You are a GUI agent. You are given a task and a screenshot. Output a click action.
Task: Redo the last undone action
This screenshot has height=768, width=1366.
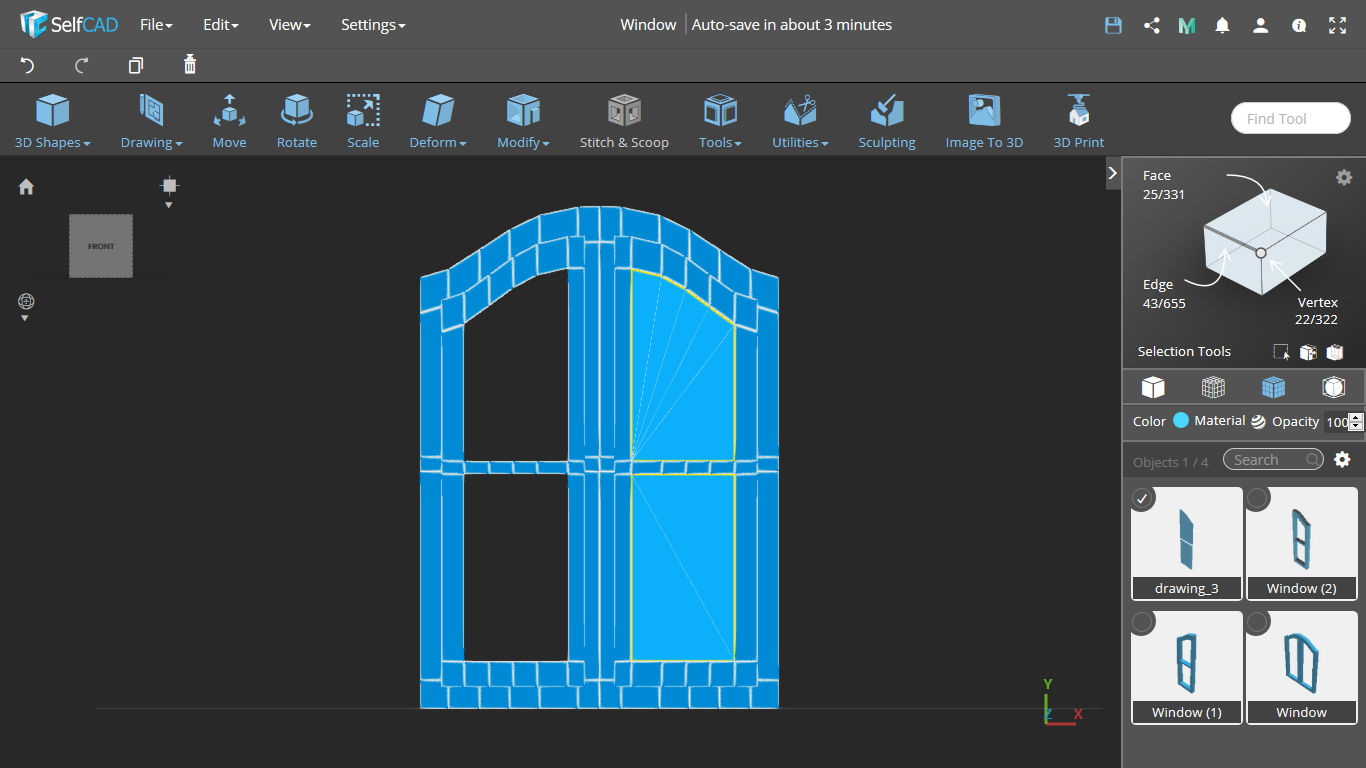(x=82, y=65)
